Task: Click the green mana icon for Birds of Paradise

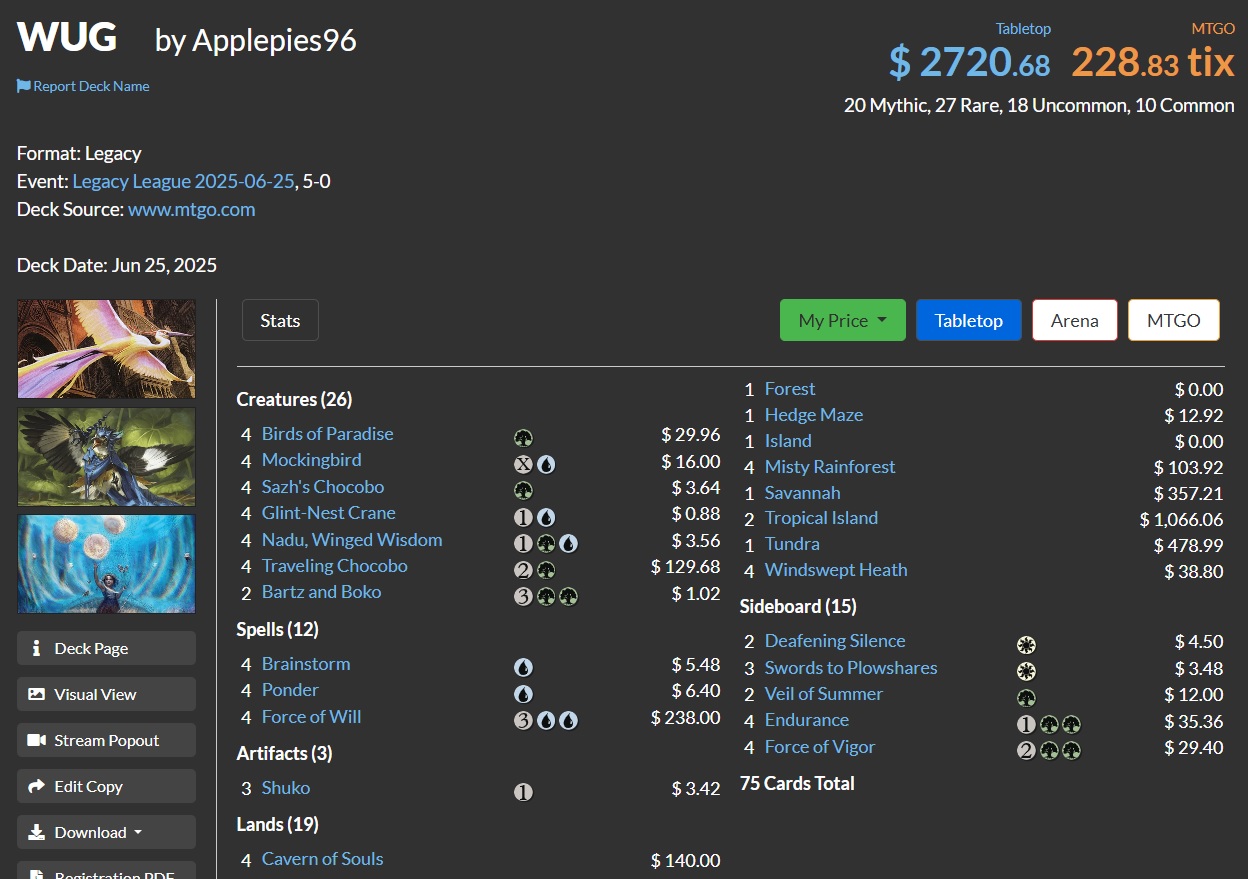Action: (523, 438)
